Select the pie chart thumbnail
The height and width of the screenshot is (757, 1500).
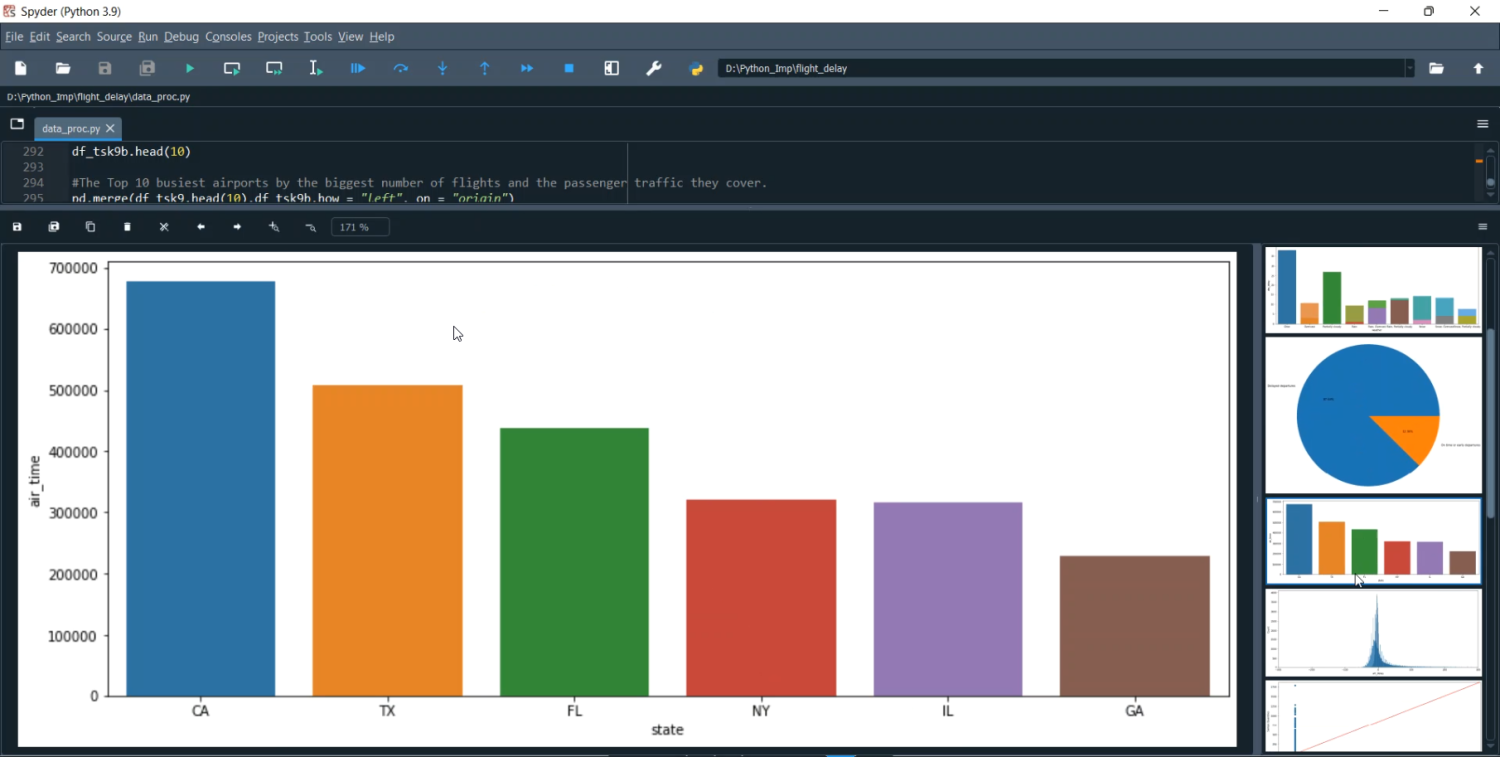(x=1372, y=415)
